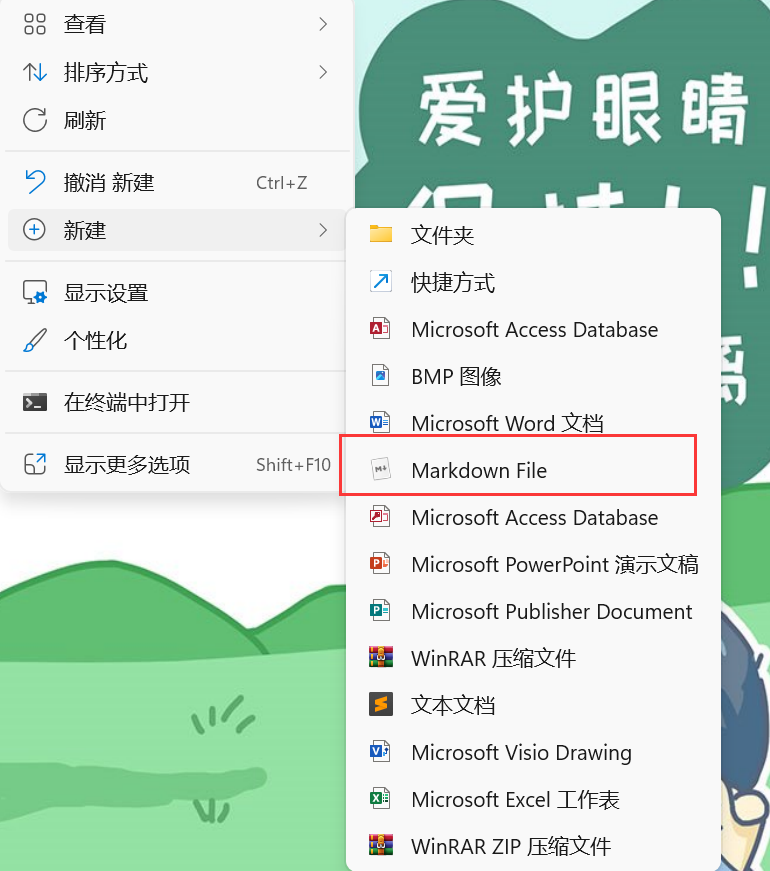Expand the 查看 submenu arrow

pyautogui.click(x=323, y=24)
